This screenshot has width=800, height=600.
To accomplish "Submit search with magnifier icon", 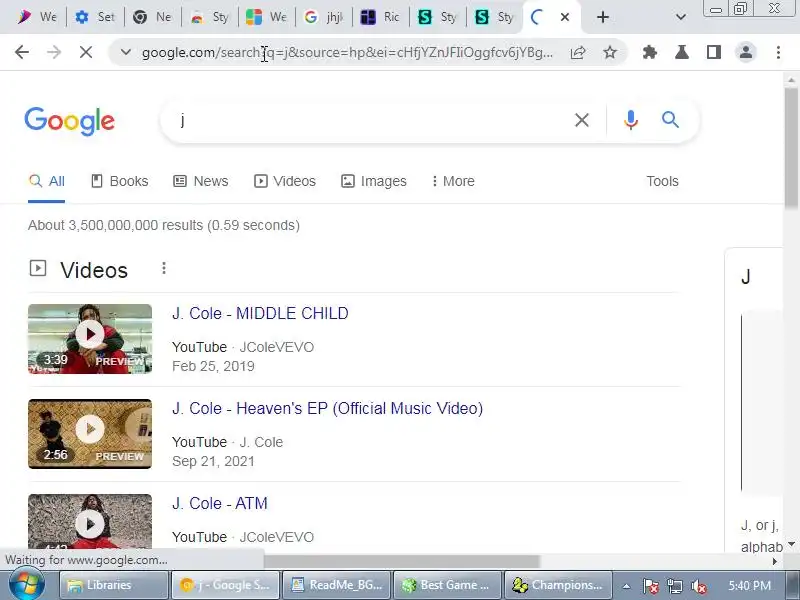I will [x=670, y=120].
